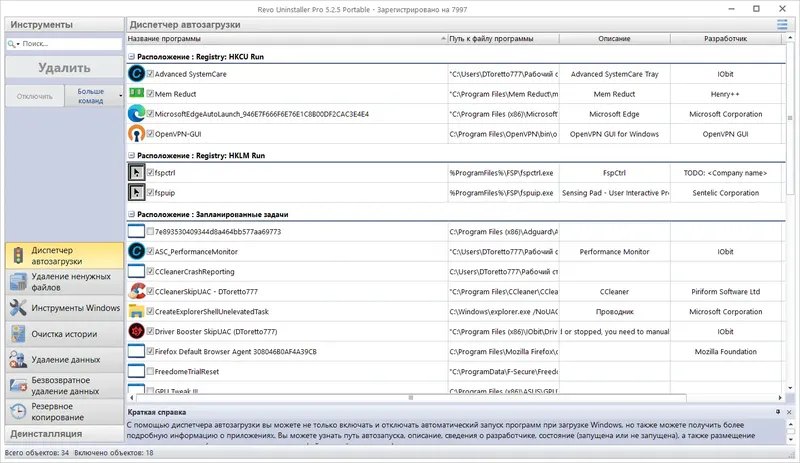Click the Advanced SystemCare program icon
This screenshot has height=463, width=800.
click(x=136, y=74)
